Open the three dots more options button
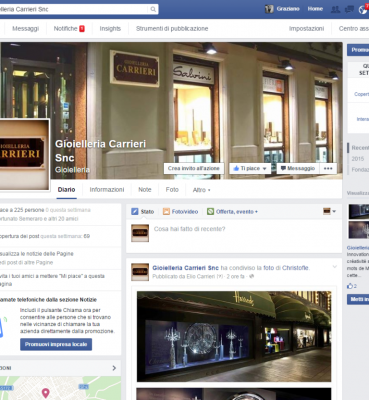This screenshot has width=369, height=400. tap(328, 168)
